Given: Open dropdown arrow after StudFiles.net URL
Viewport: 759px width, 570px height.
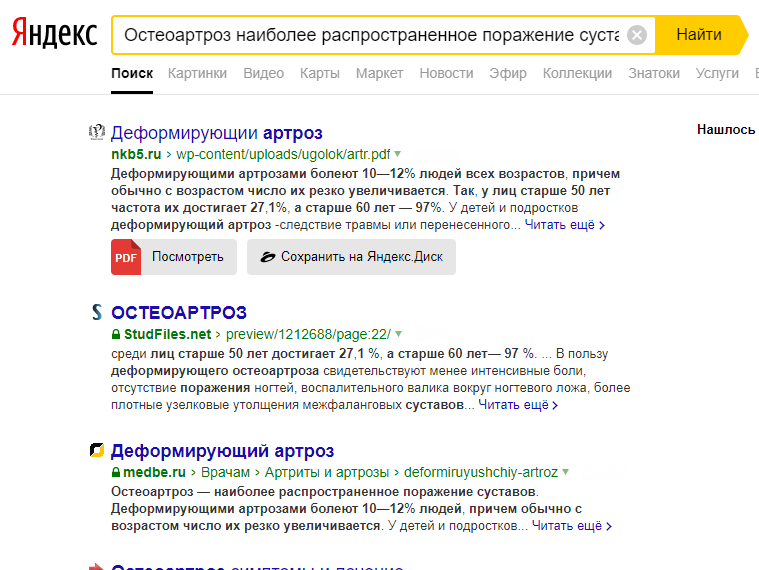Looking at the screenshot, I should (398, 334).
